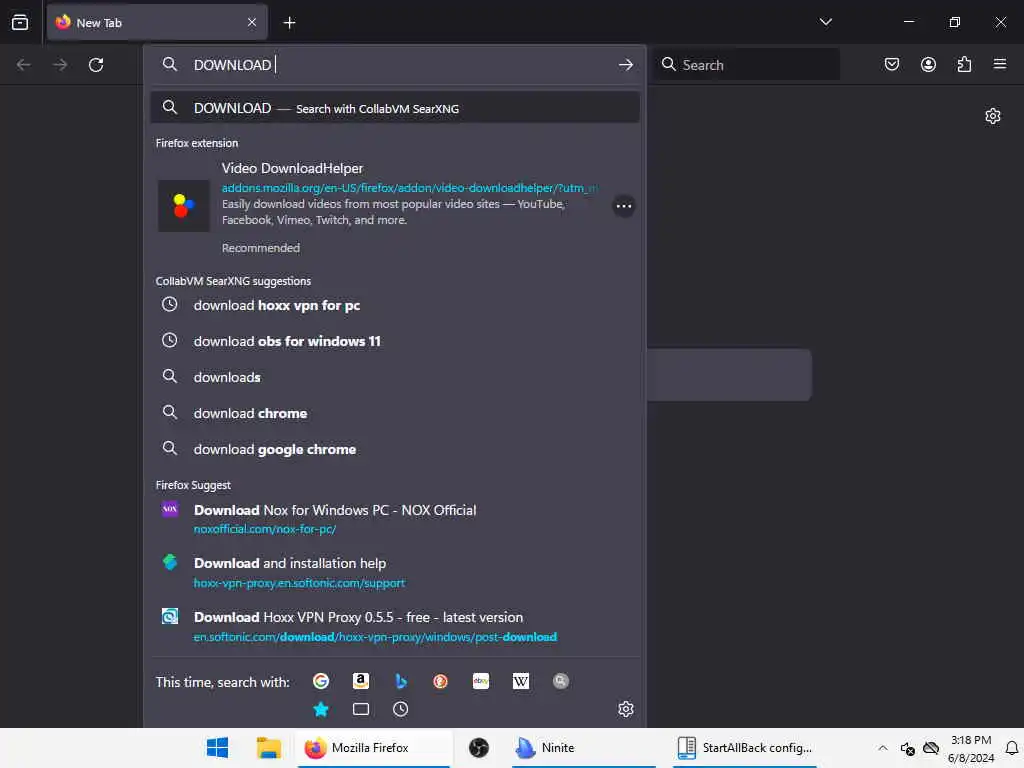Open the en.softonic.com post-download URL
1024x768 pixels.
[x=375, y=637]
